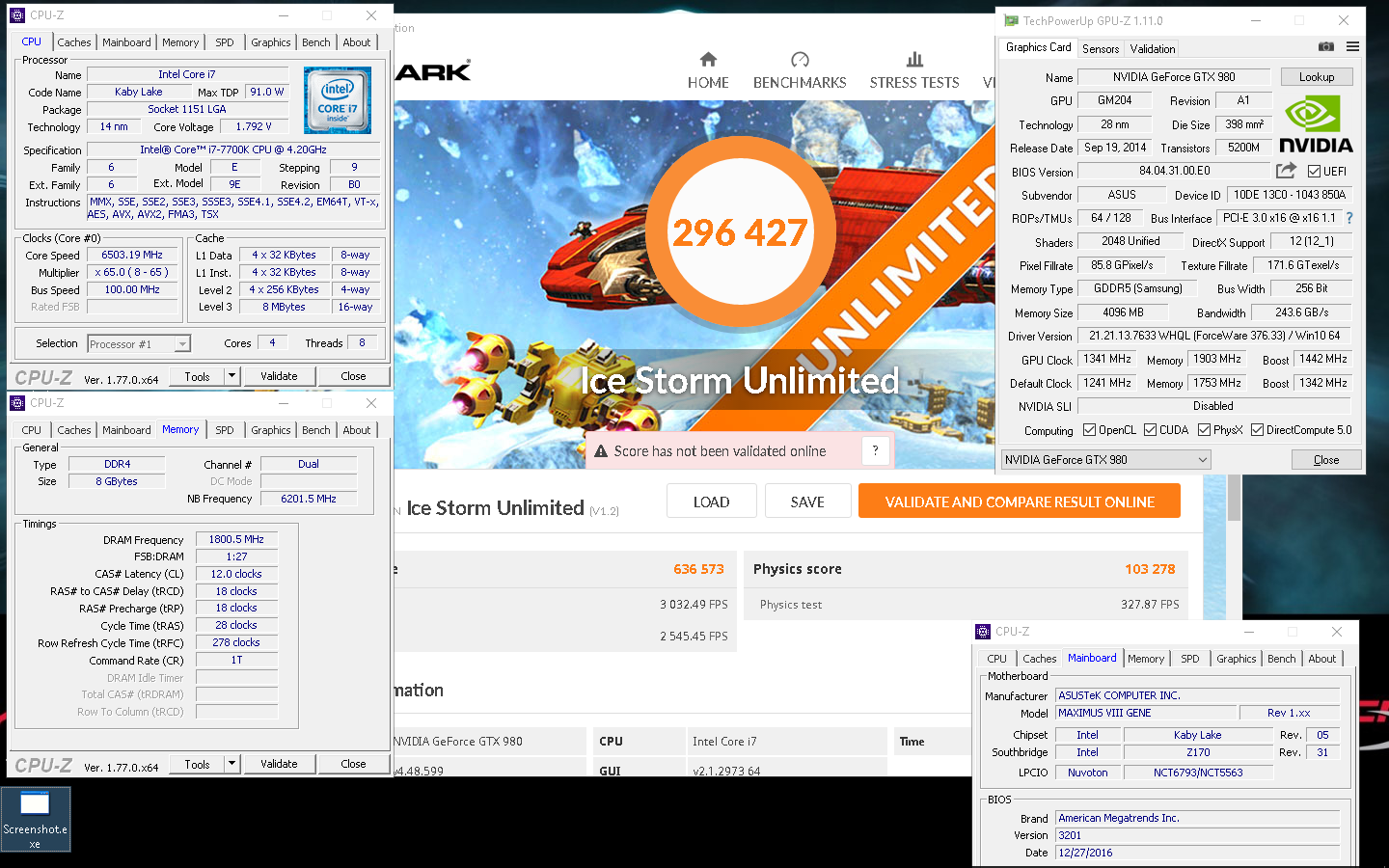Expand Tools dropdown arrow in Memory CPU-Z window
Viewport: 1389px width, 868px height.
[231, 764]
